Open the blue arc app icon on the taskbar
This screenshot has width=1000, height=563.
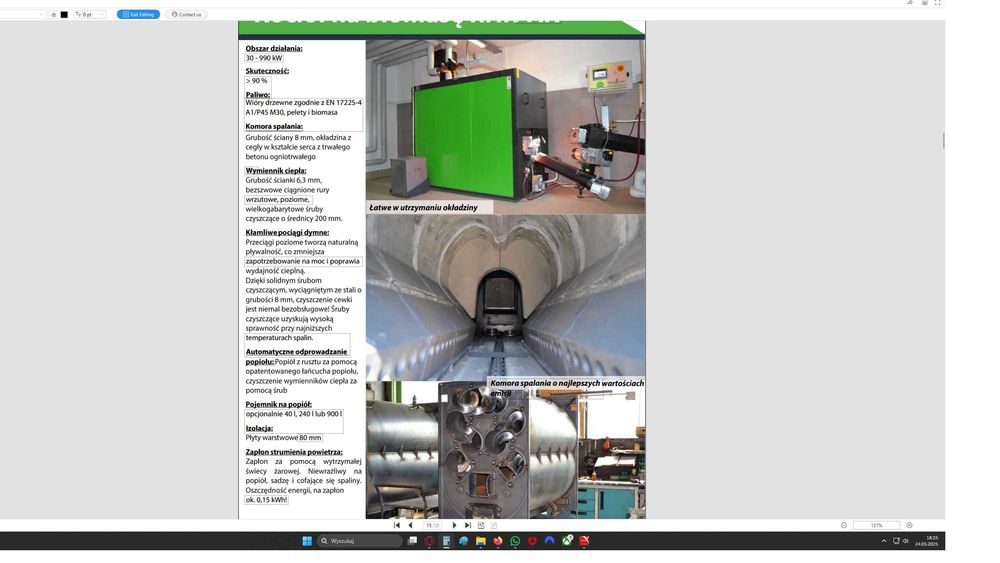(550, 541)
